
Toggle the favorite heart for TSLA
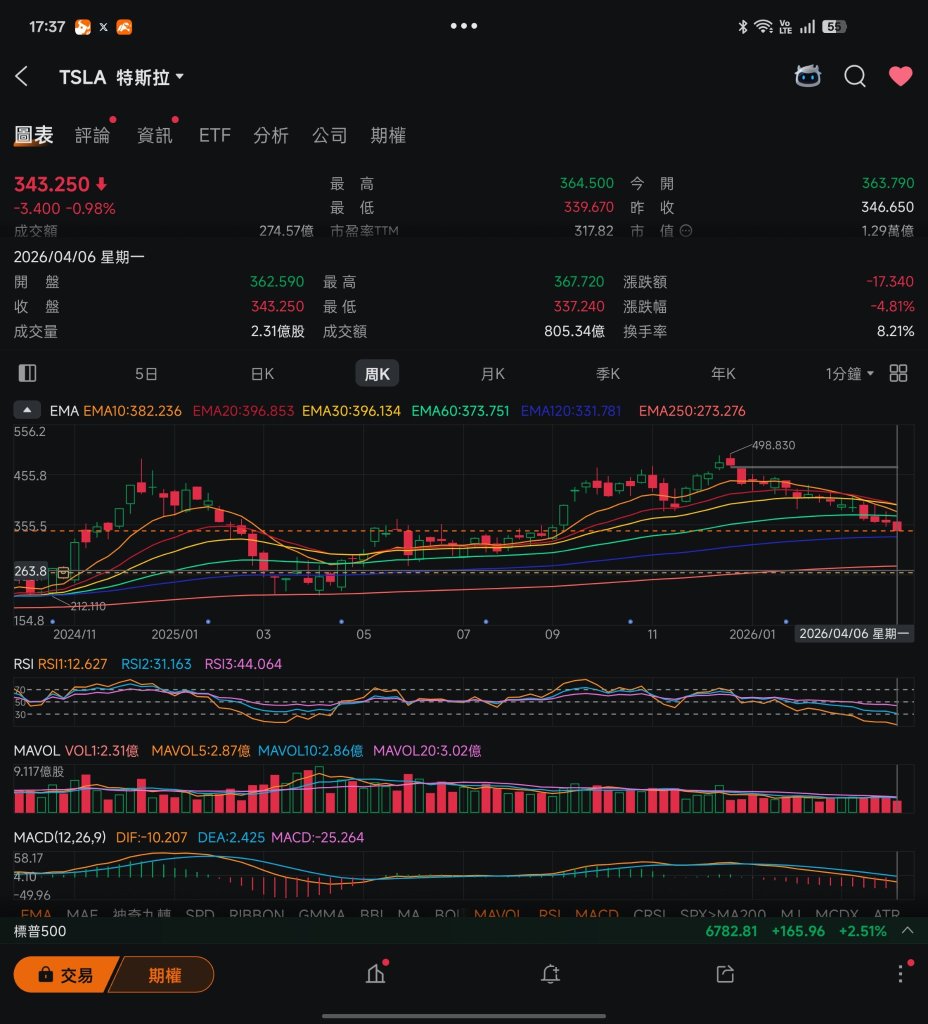click(x=901, y=76)
